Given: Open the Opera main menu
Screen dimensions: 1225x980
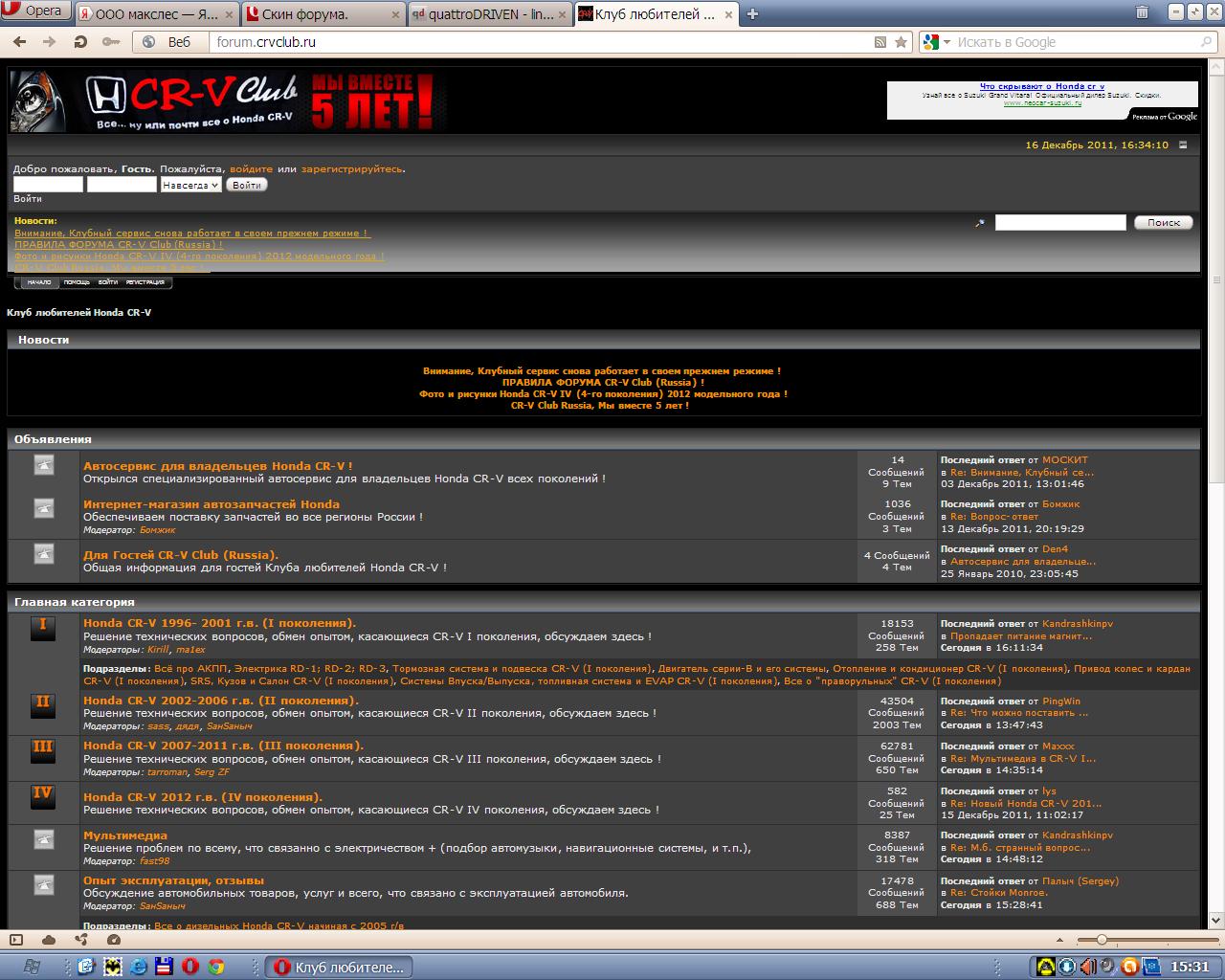Looking at the screenshot, I should (x=34, y=11).
